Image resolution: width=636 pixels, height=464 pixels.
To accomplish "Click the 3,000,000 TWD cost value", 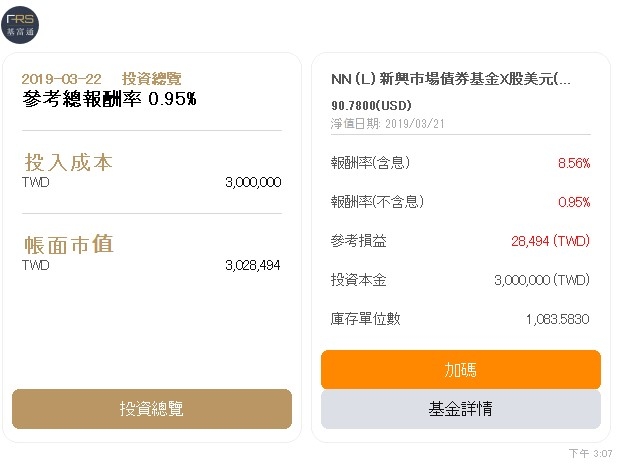I will [x=253, y=183].
